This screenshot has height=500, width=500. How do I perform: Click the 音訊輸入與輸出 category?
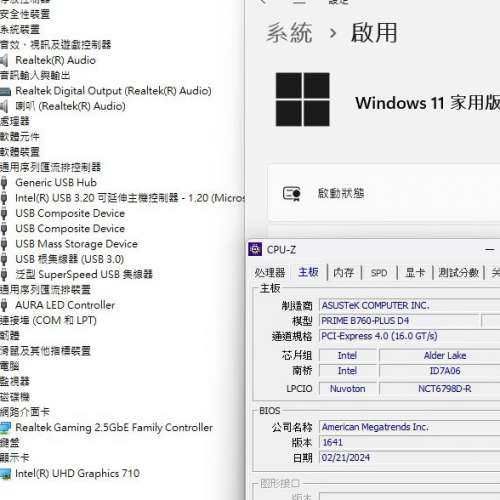[x=35, y=76]
